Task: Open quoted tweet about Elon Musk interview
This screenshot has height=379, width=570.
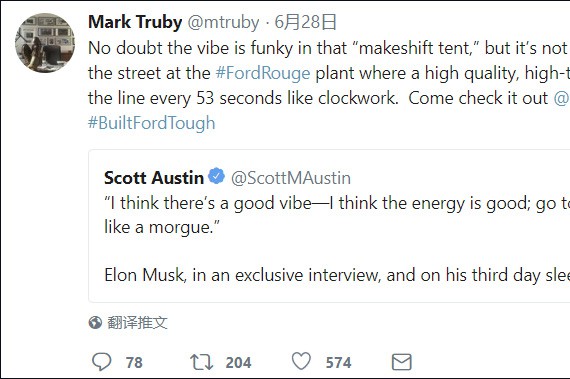Action: coord(329,226)
